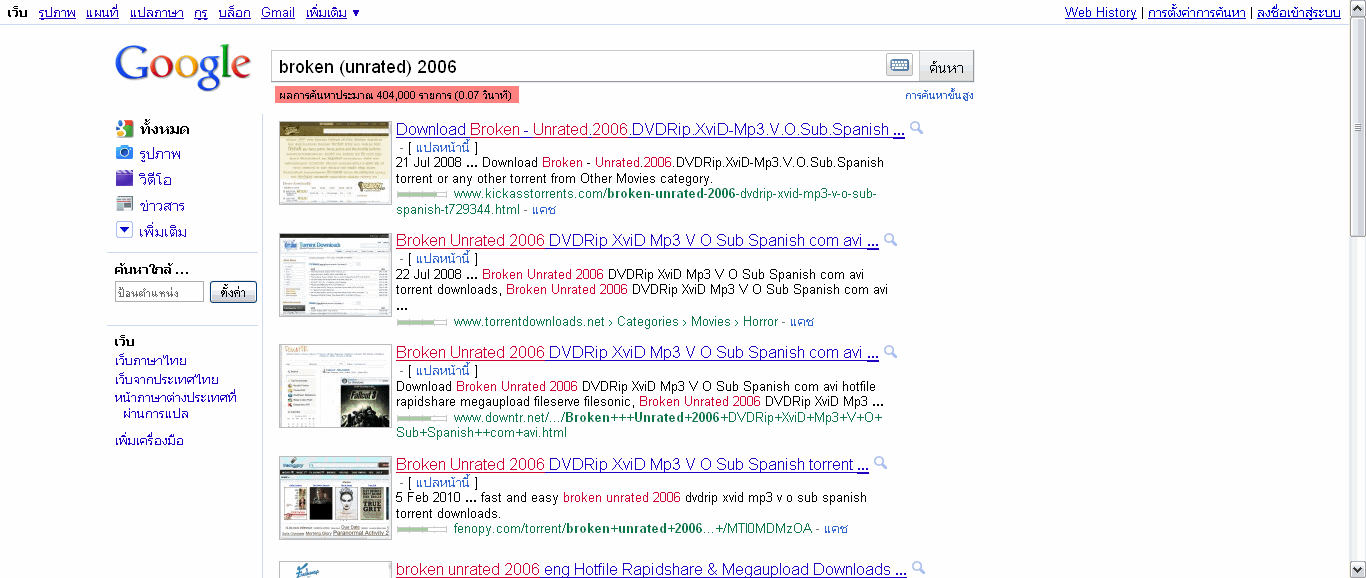Select the news (ข่าวสาร) icon in sidebar
Viewport: 1366px width, 578px height.
click(124, 205)
